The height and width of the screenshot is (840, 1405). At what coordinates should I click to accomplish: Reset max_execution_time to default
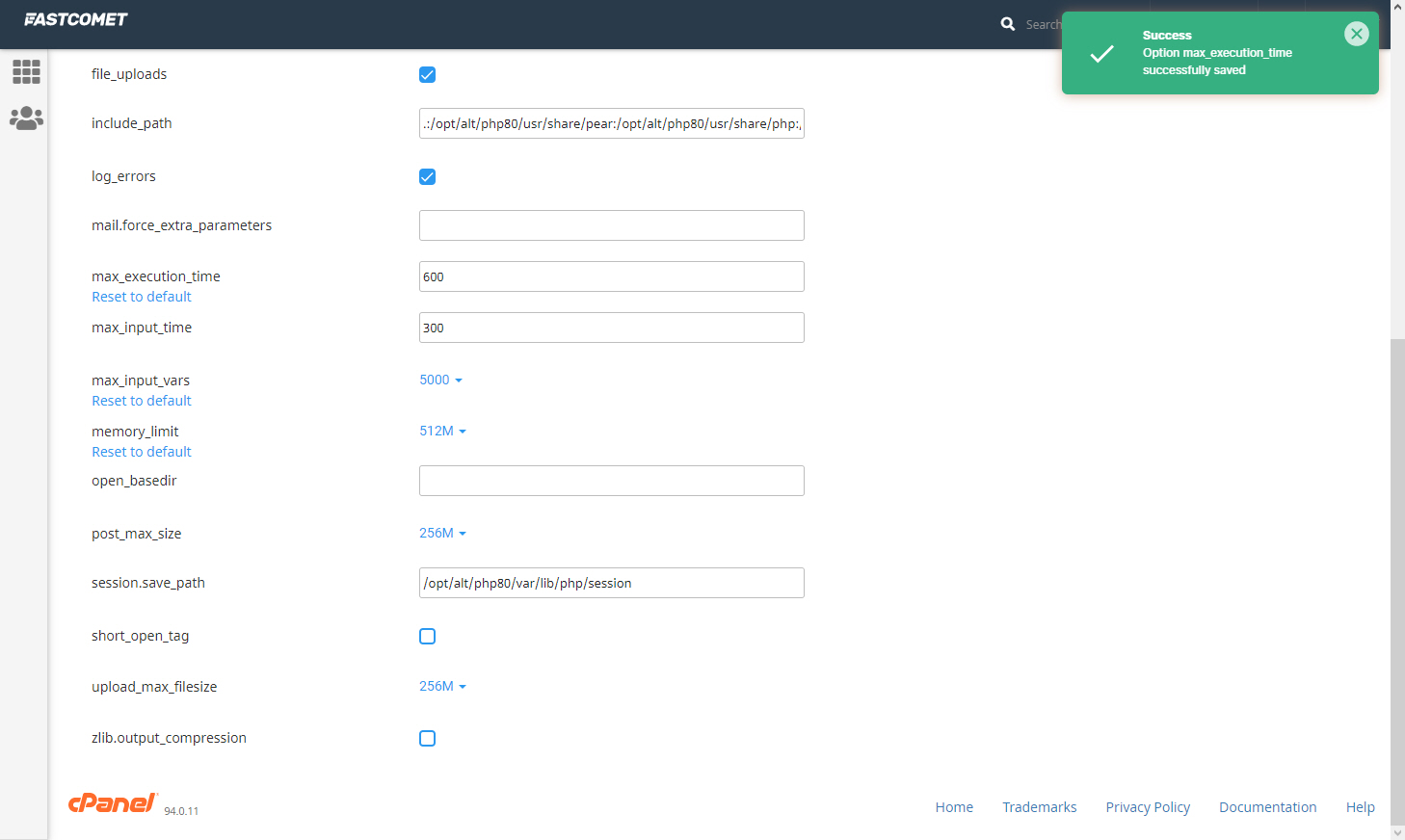click(142, 297)
